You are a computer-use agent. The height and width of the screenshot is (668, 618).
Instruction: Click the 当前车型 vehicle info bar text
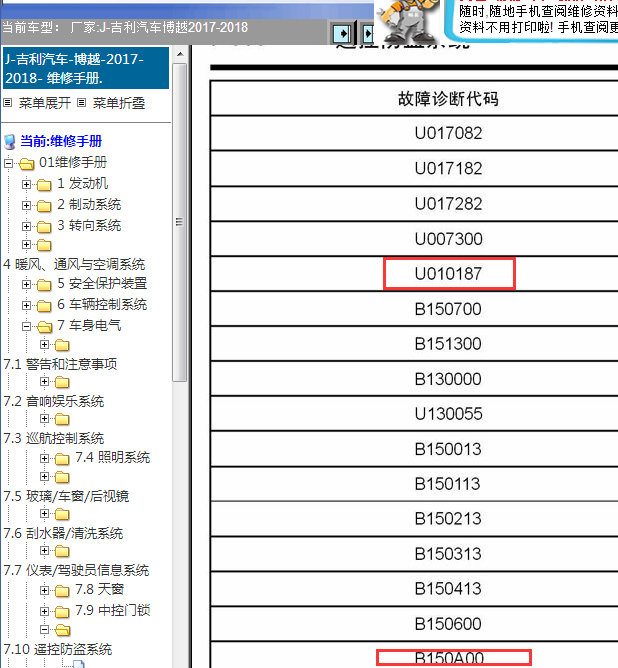[125, 28]
